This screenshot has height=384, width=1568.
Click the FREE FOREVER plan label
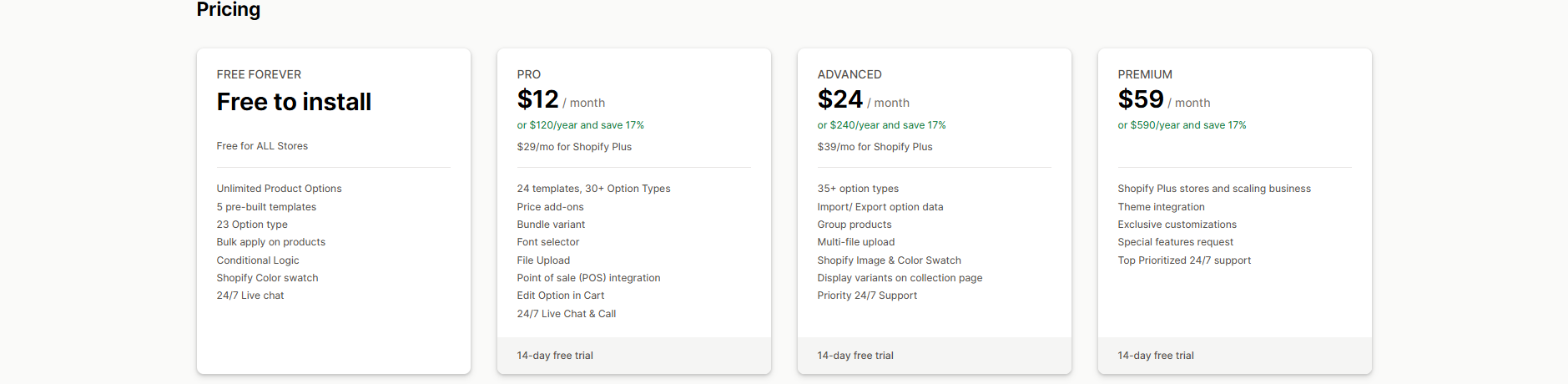pyautogui.click(x=259, y=74)
